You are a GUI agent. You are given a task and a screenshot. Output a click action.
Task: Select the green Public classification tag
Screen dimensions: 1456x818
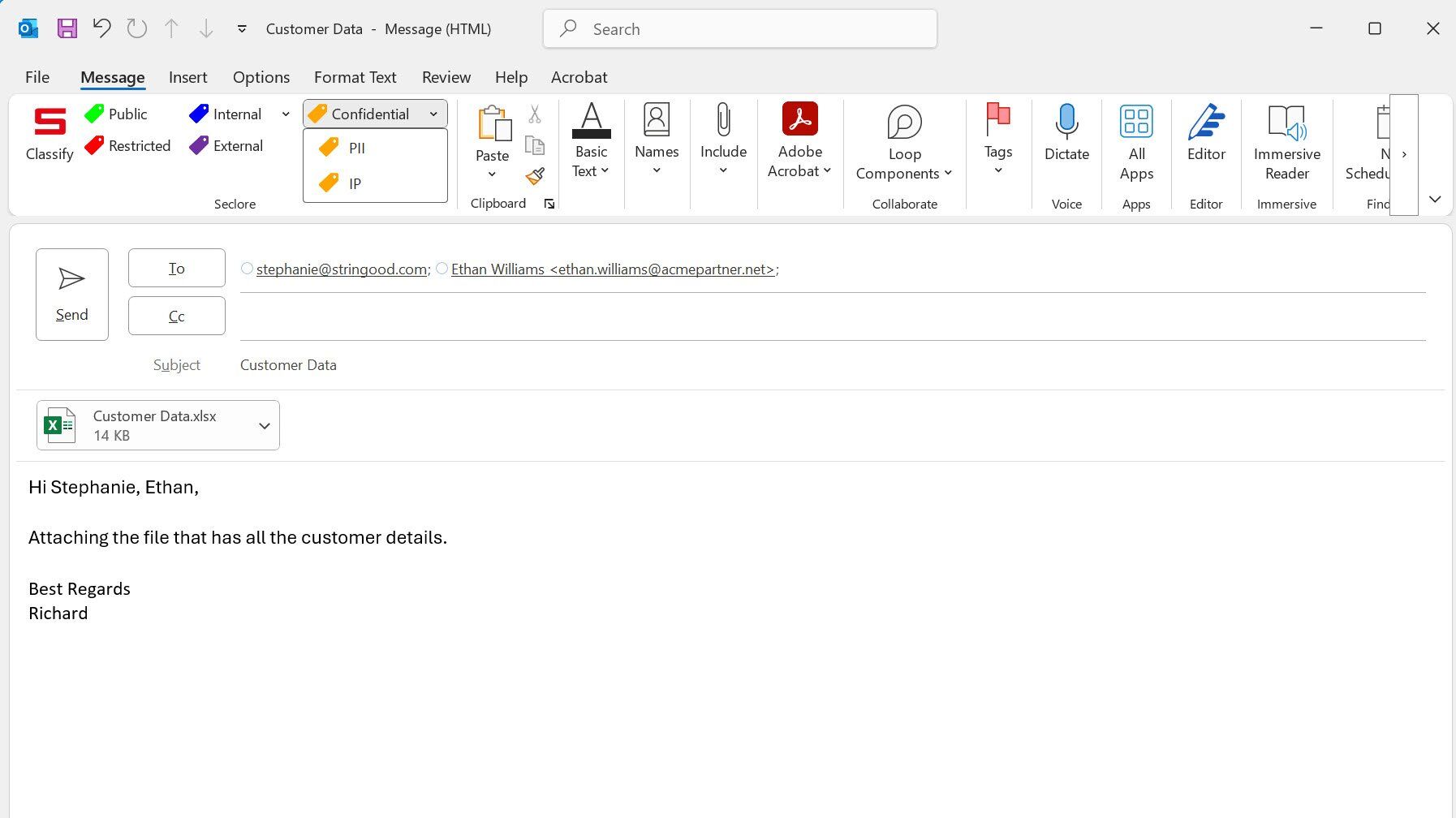116,114
